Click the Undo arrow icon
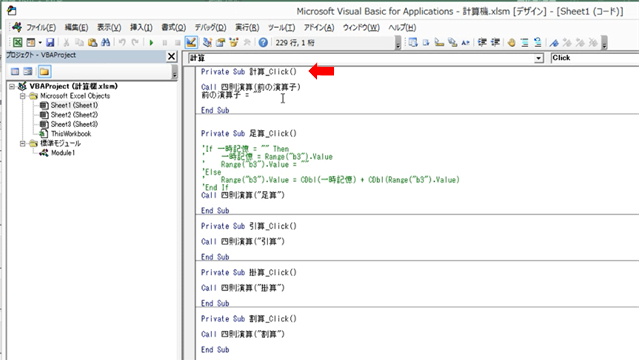 122,42
